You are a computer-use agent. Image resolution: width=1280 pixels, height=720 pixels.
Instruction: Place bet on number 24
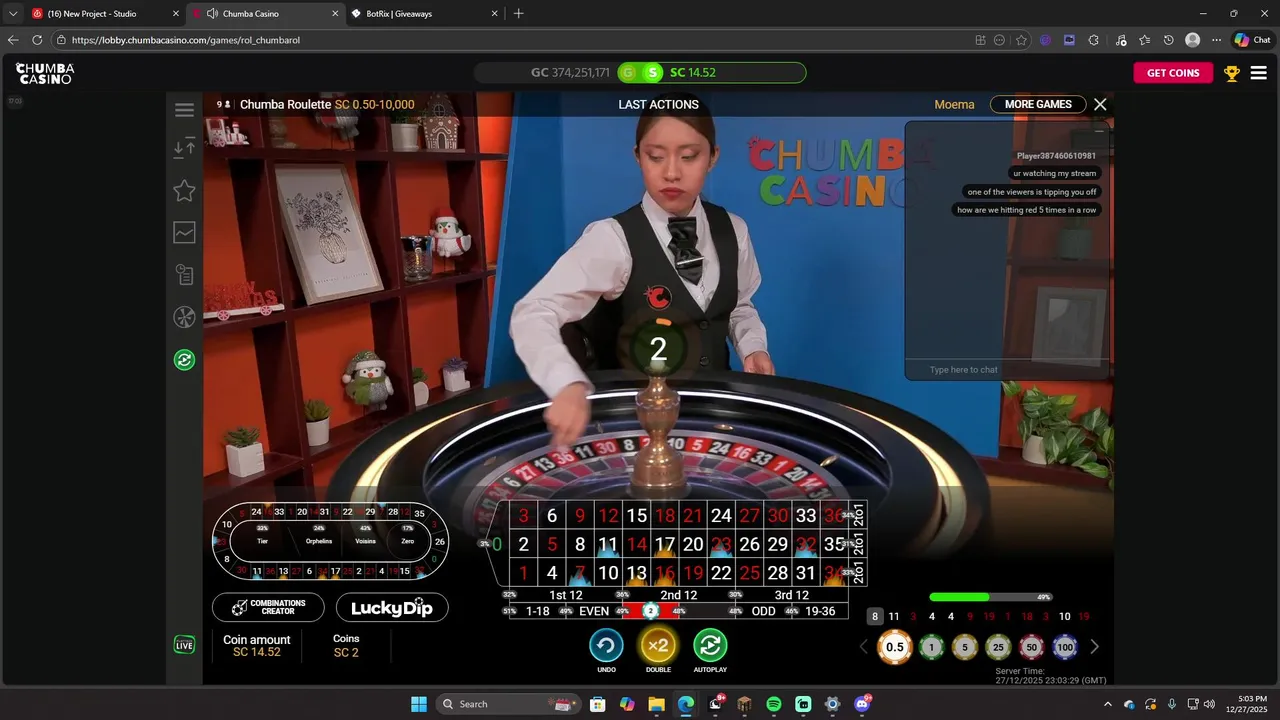pos(721,516)
